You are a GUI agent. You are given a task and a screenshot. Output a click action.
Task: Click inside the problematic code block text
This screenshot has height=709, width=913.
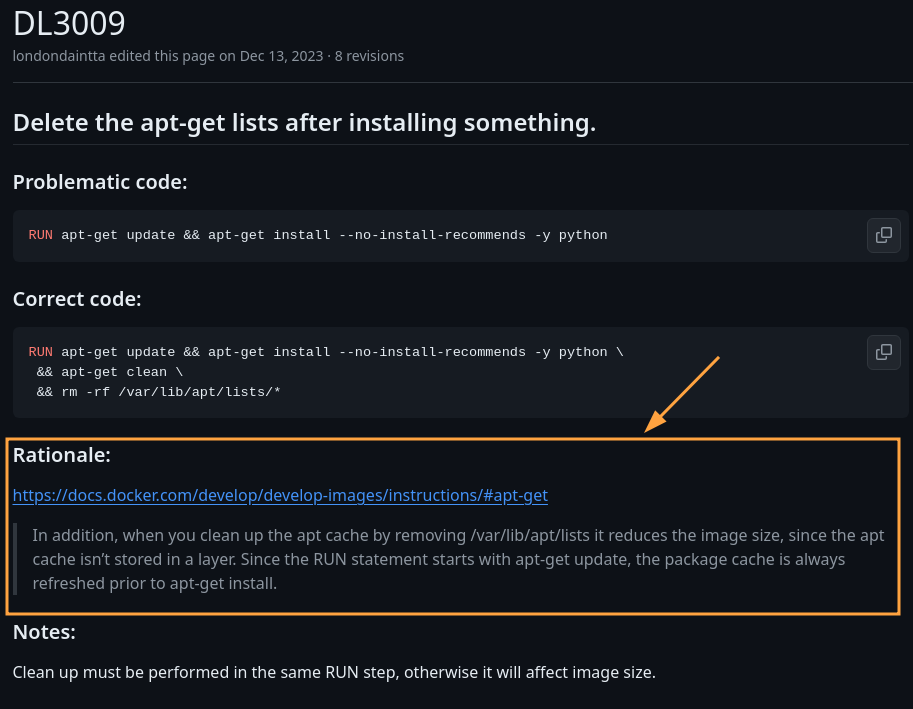(x=330, y=236)
